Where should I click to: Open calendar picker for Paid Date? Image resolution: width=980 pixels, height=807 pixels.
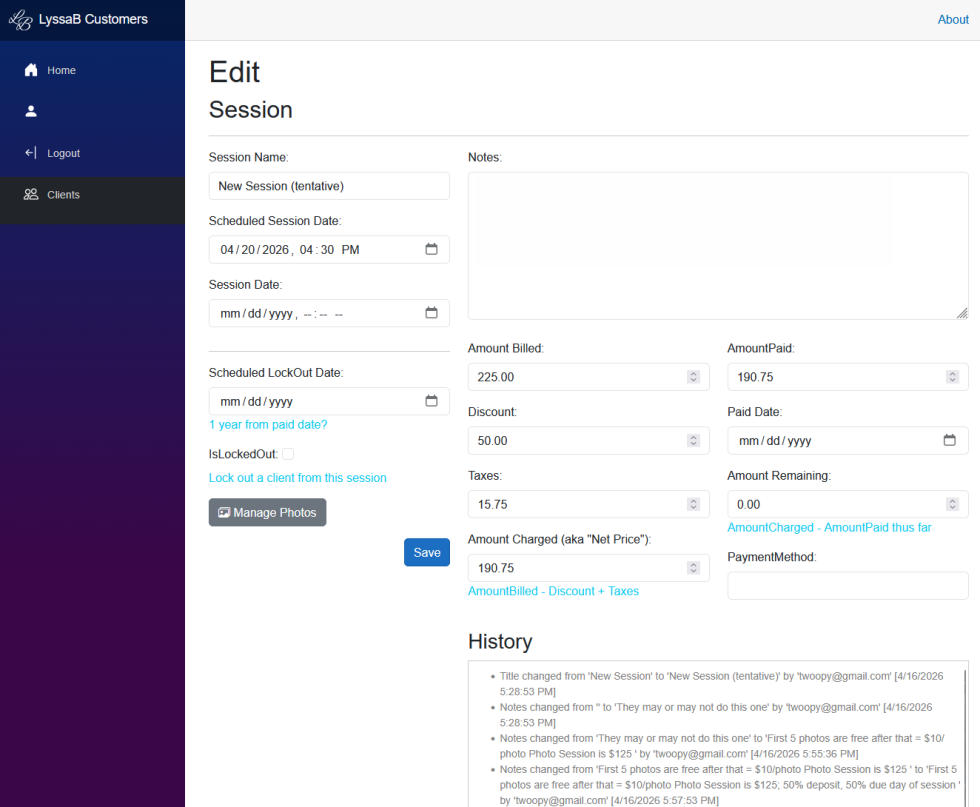click(x=949, y=440)
